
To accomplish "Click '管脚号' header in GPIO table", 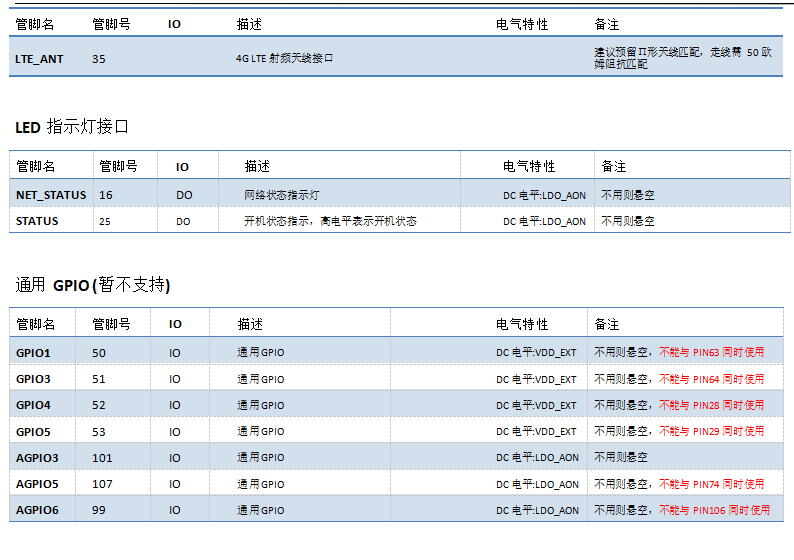I will (111, 324).
